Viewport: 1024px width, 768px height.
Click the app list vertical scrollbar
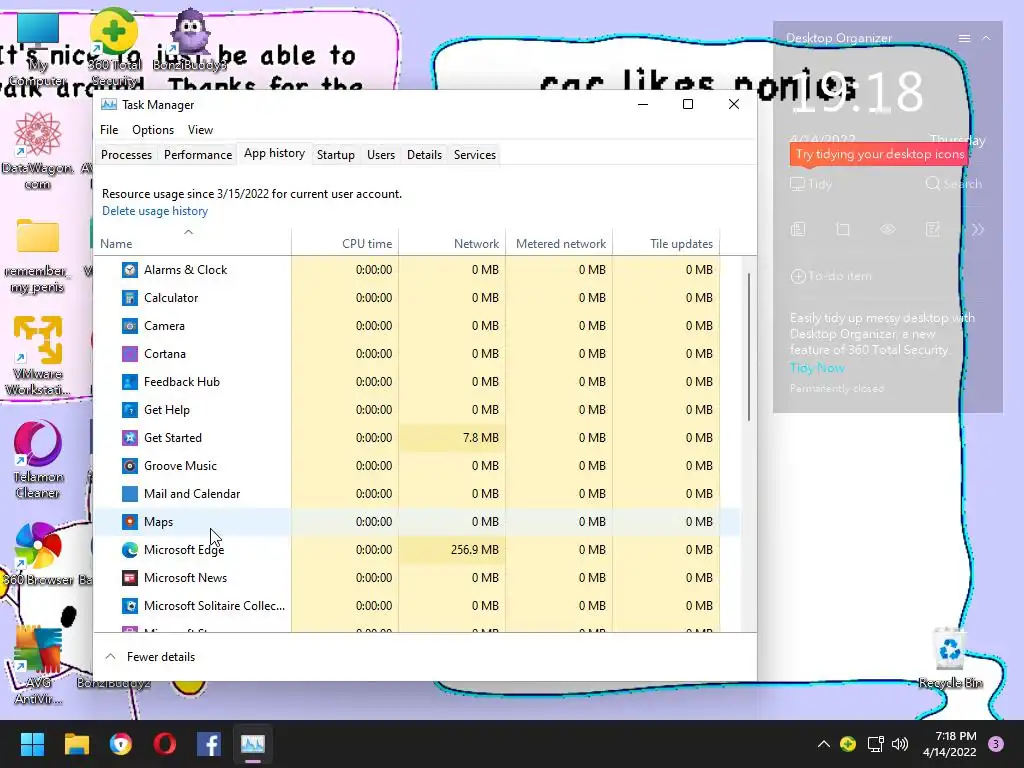click(x=748, y=347)
